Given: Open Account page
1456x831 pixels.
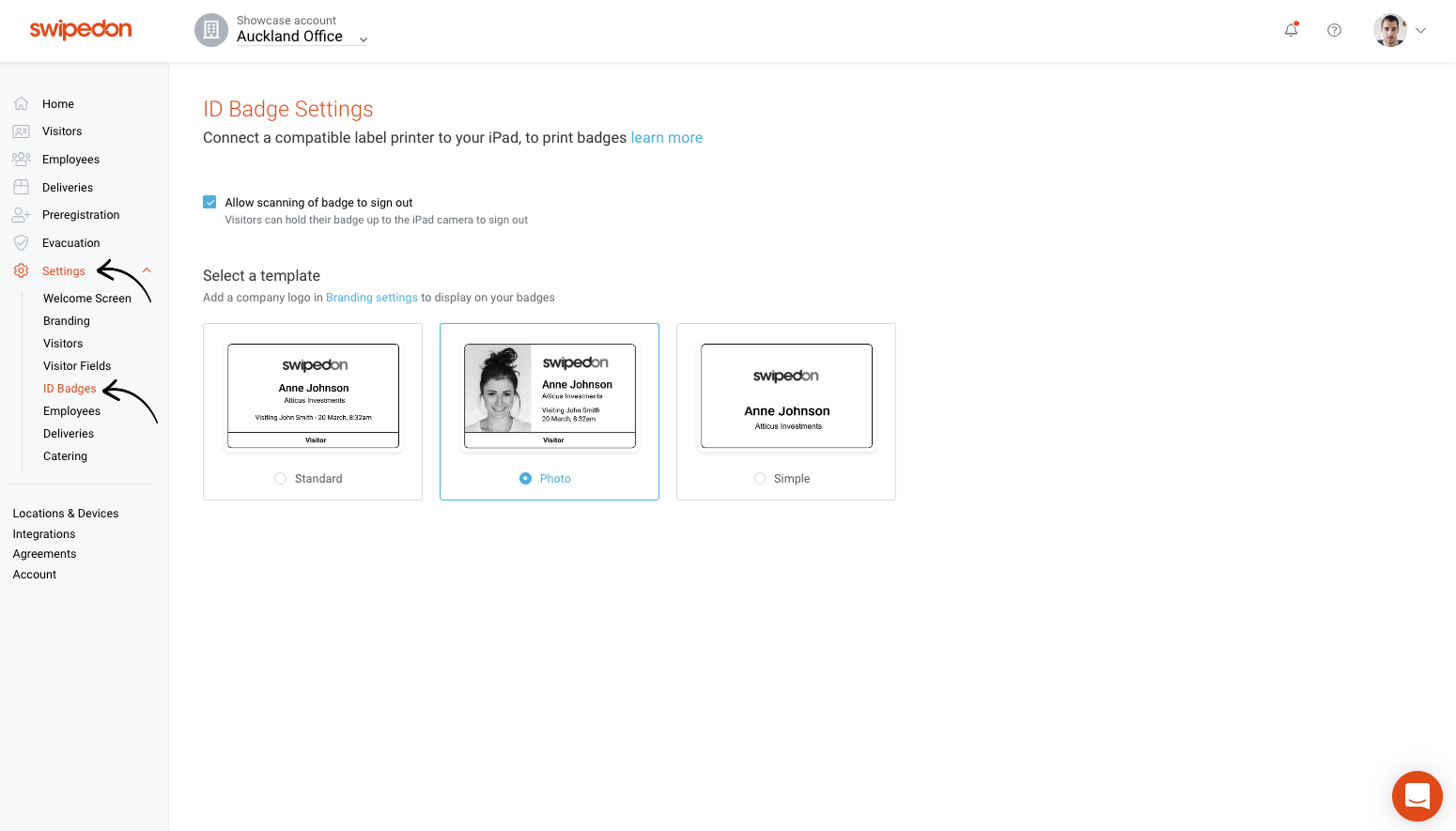Looking at the screenshot, I should tap(35, 575).
